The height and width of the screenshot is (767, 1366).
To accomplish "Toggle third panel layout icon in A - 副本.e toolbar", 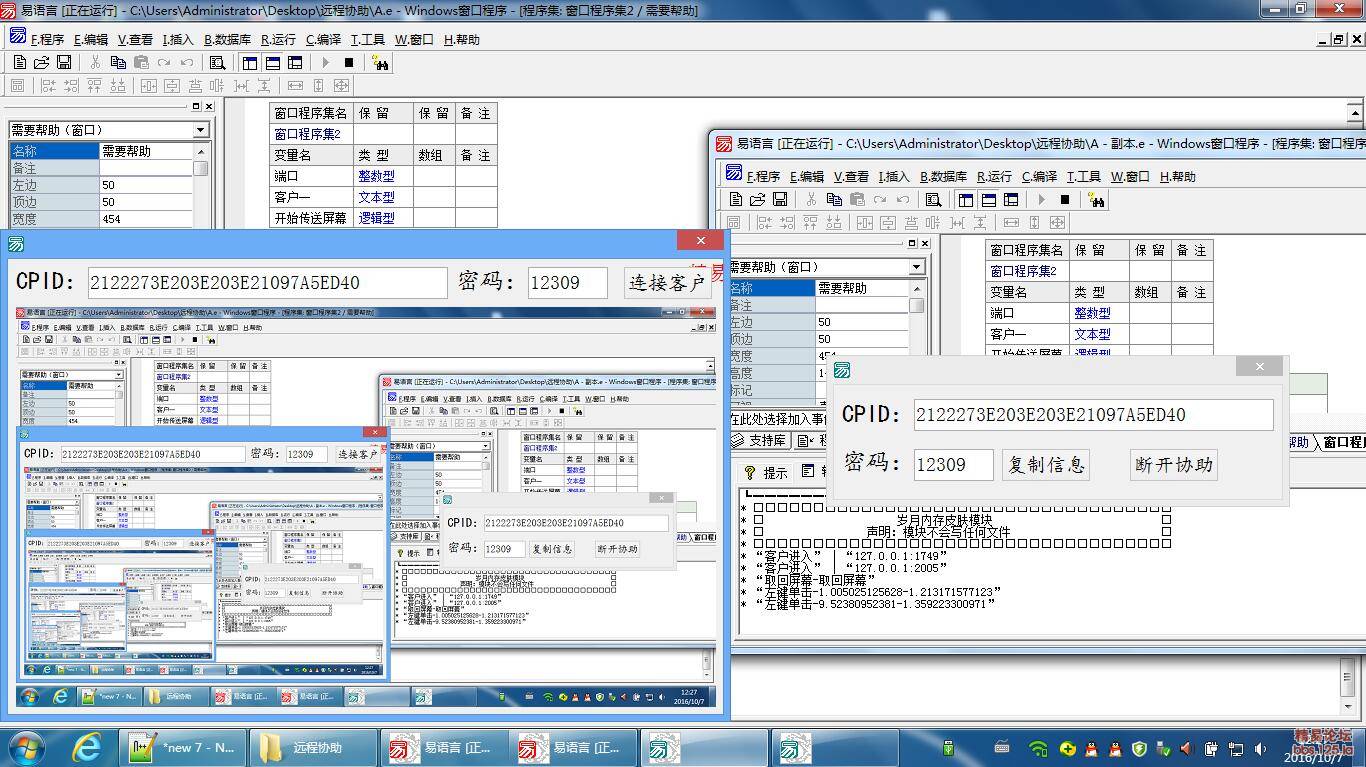I will pyautogui.click(x=1011, y=199).
